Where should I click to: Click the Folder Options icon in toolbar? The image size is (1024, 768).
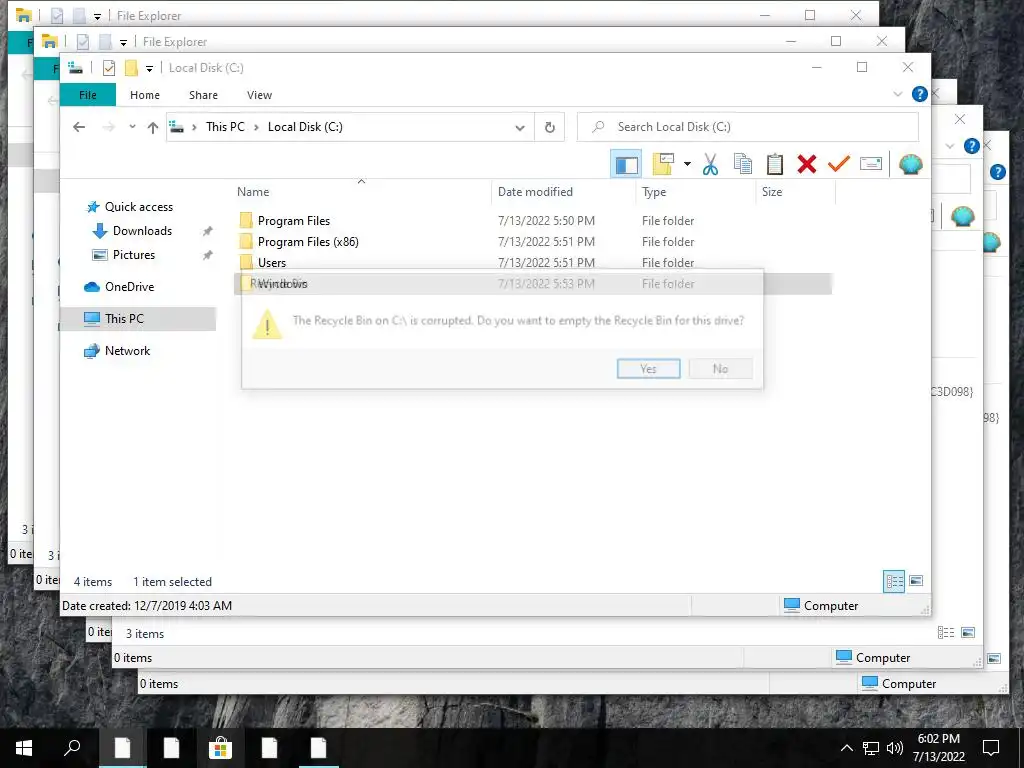[x=663, y=164]
